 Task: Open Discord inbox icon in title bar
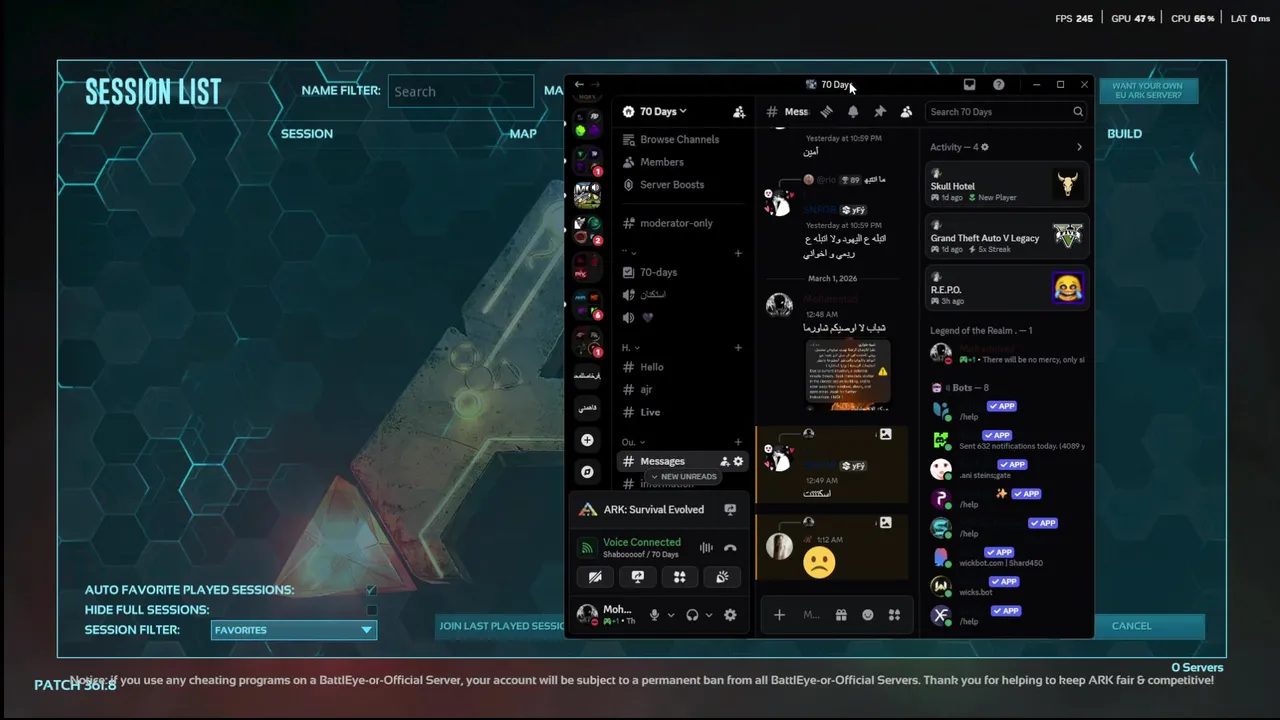(x=969, y=85)
